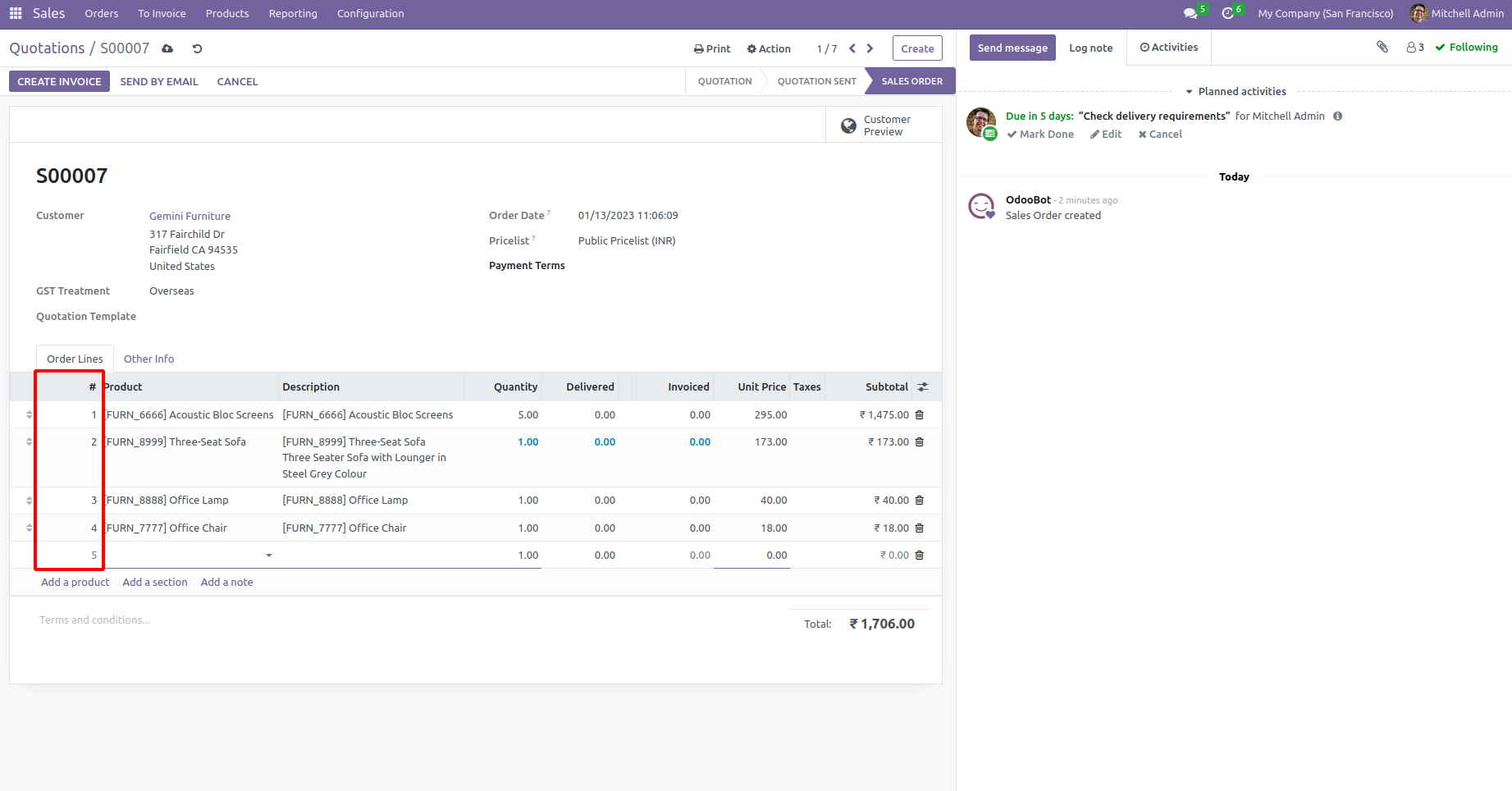Open the Reporting menu
This screenshot has height=791, width=1512.
coord(293,14)
